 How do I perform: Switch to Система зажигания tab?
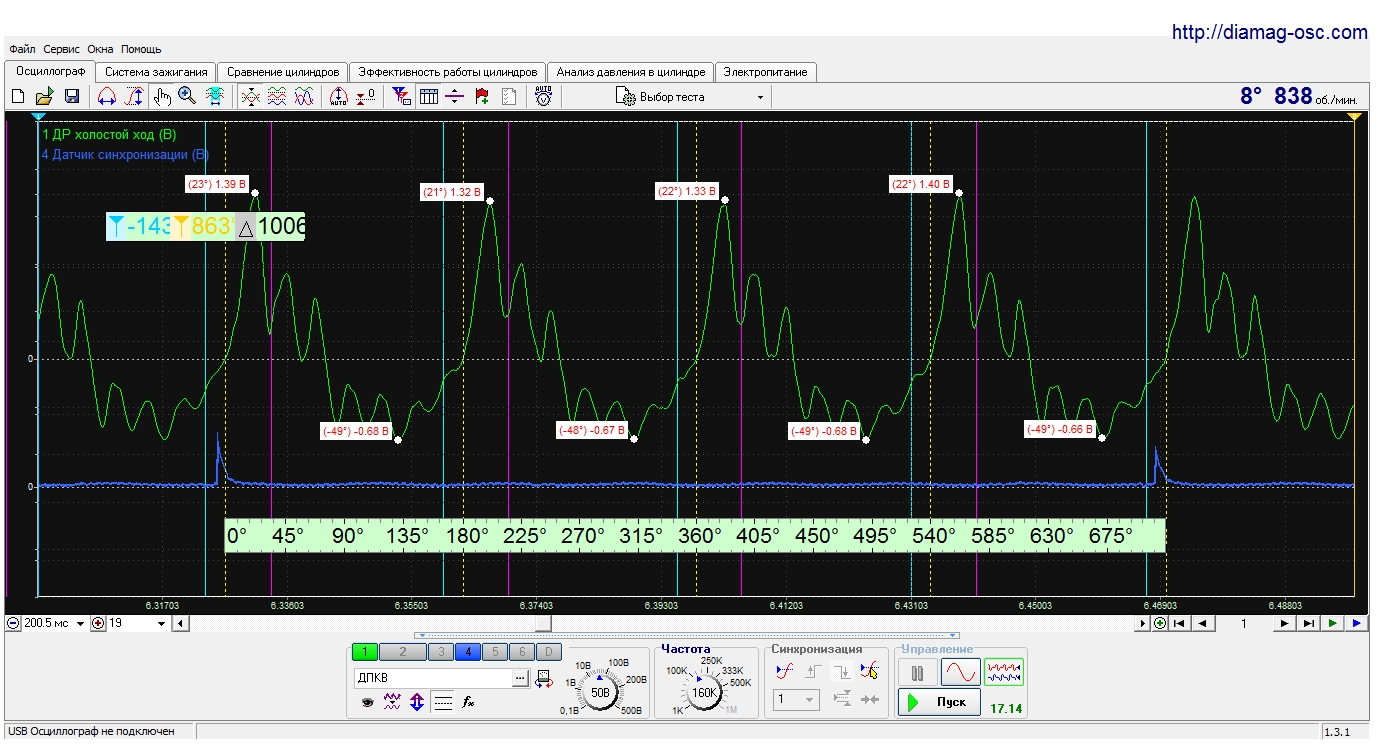click(x=156, y=72)
